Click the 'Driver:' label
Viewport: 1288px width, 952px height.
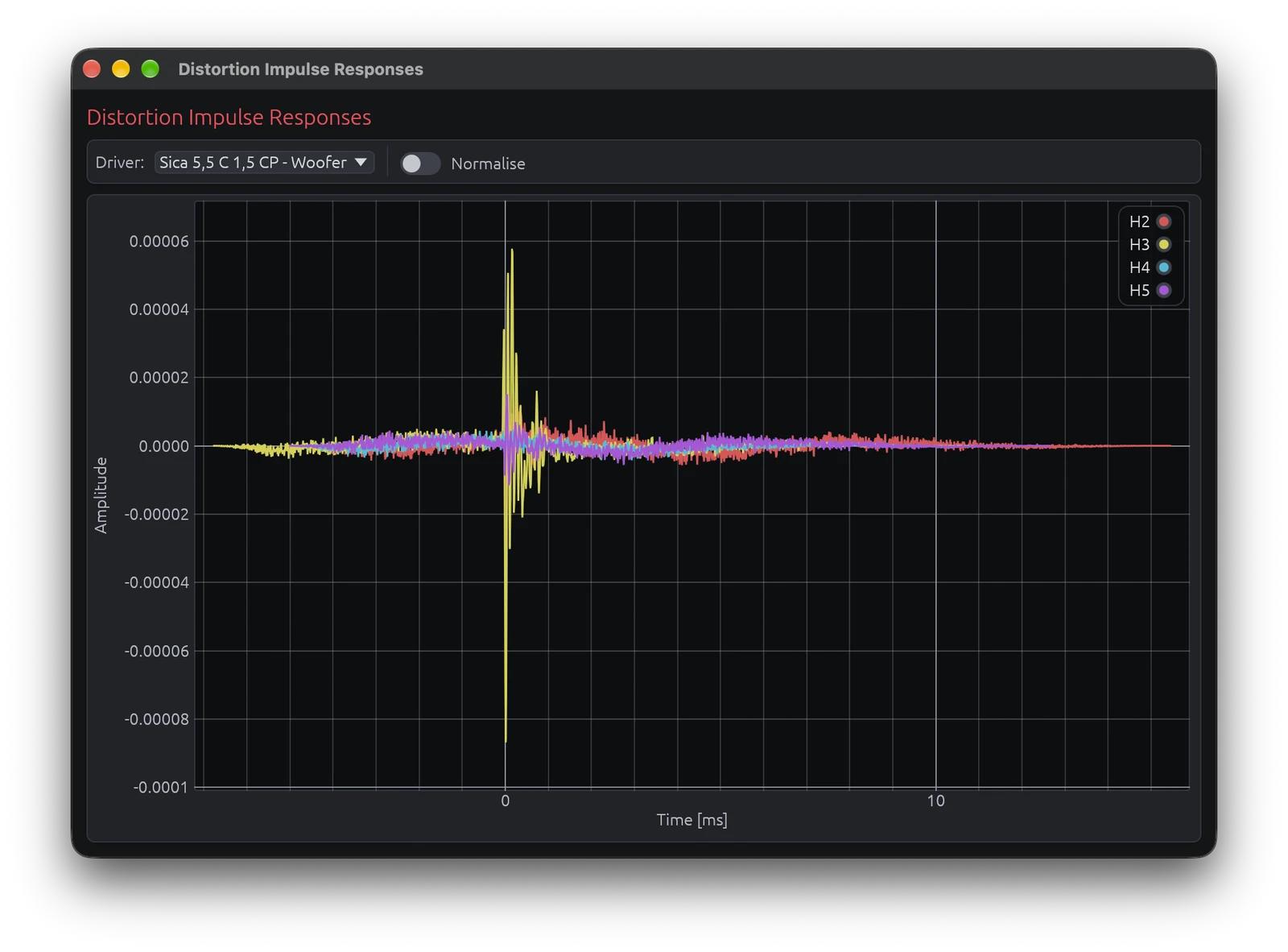click(x=120, y=163)
